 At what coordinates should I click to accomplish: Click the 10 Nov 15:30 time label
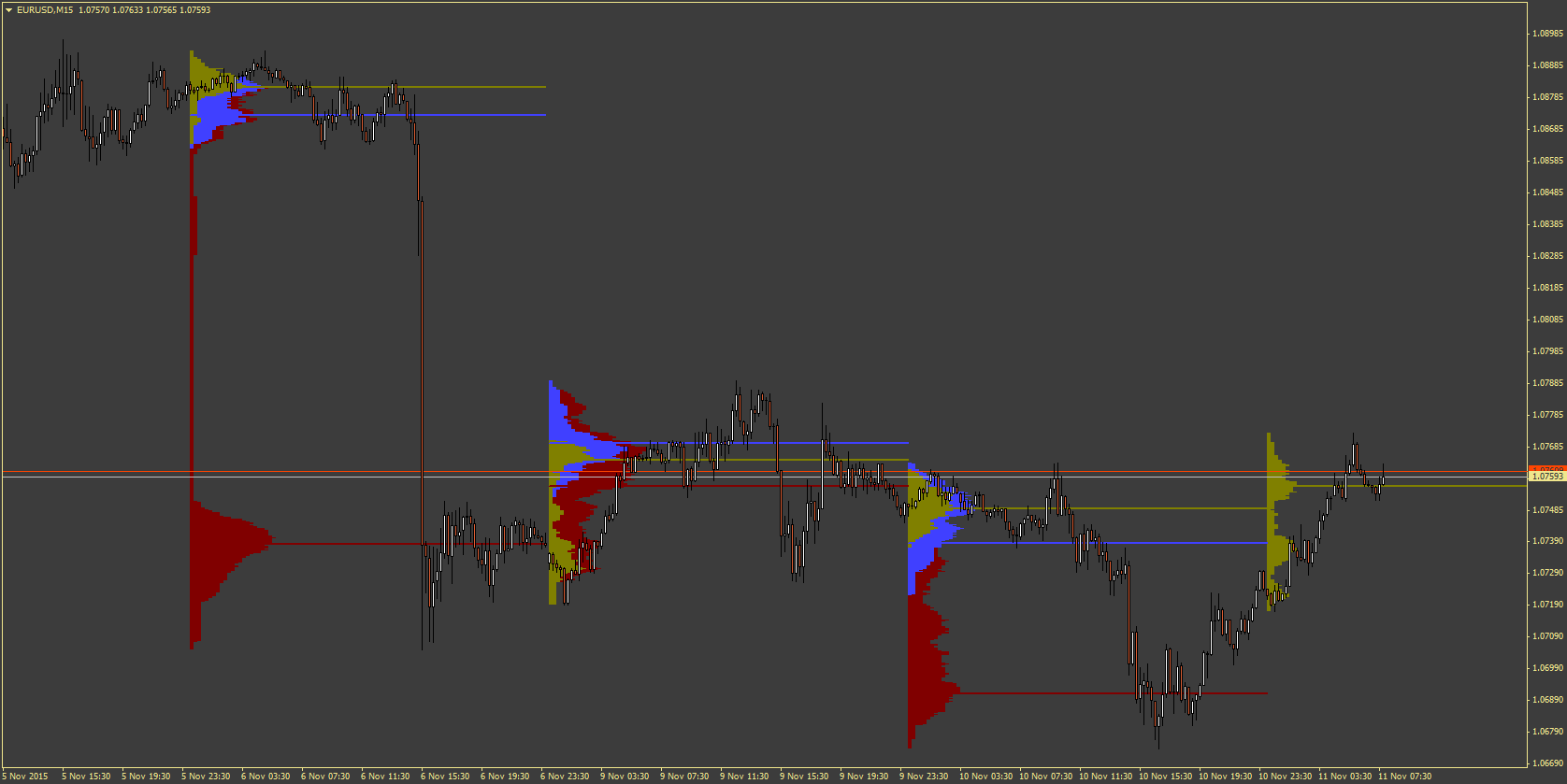[x=1165, y=777]
